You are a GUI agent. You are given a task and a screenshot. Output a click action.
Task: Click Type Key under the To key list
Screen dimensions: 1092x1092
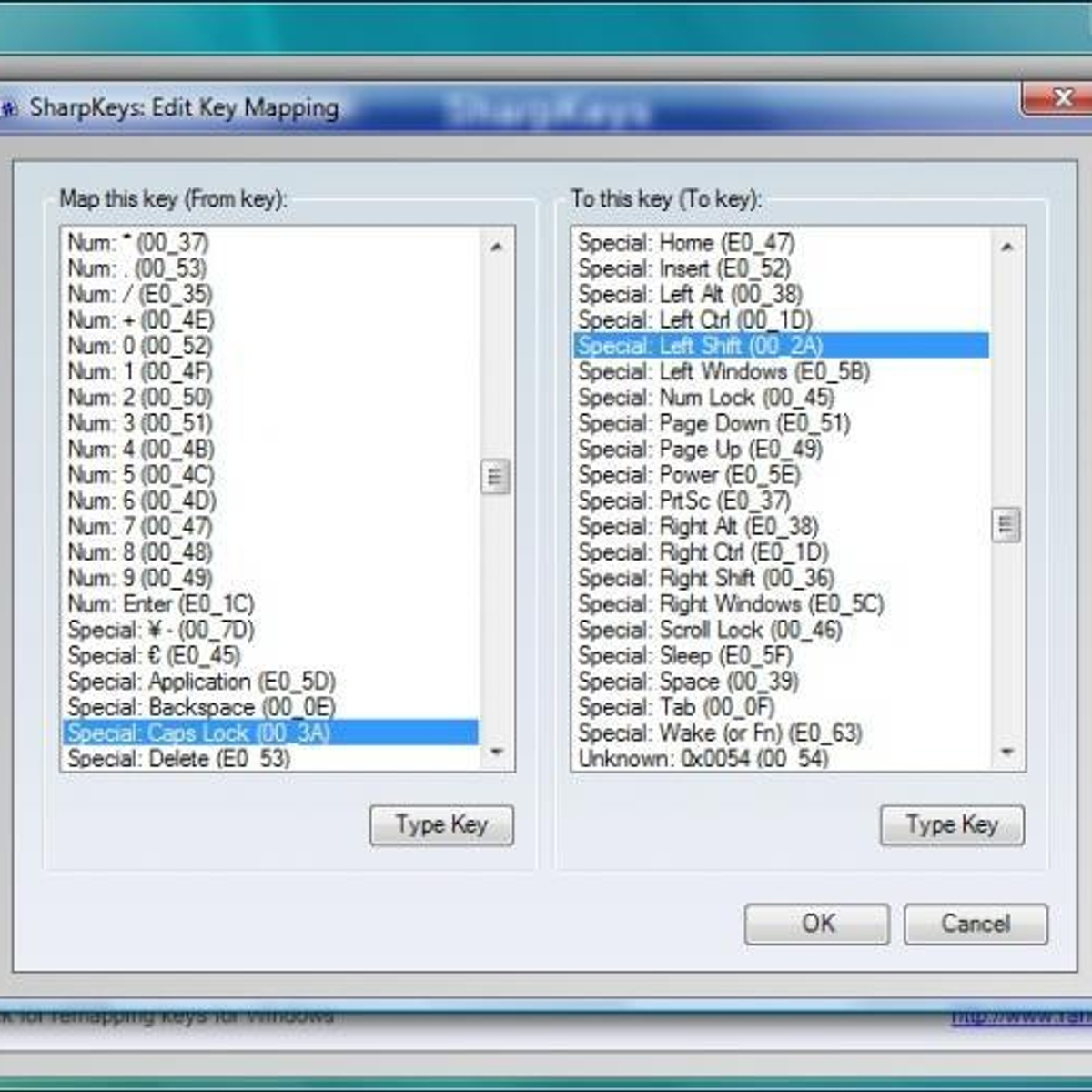[x=951, y=824]
